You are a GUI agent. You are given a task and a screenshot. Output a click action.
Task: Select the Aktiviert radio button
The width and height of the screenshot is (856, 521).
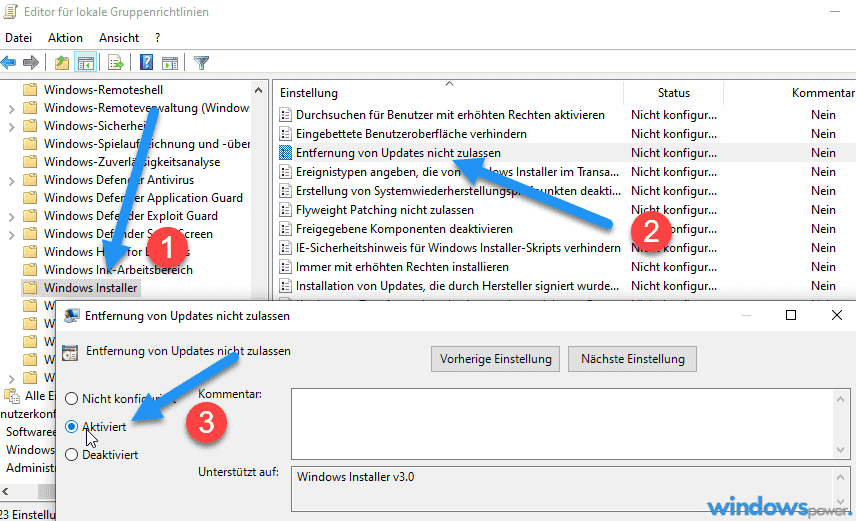71,426
